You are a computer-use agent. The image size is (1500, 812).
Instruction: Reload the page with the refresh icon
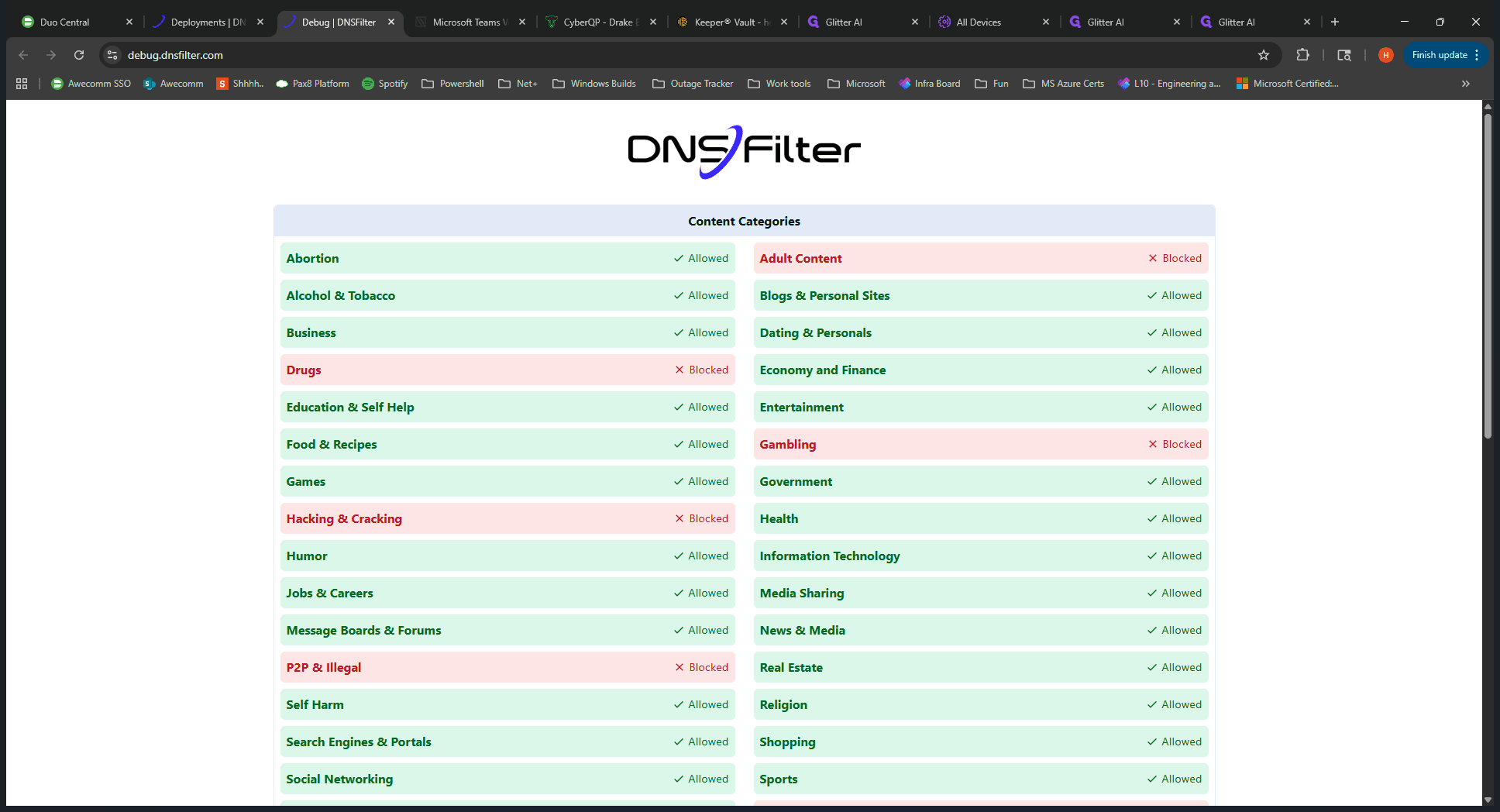79,55
